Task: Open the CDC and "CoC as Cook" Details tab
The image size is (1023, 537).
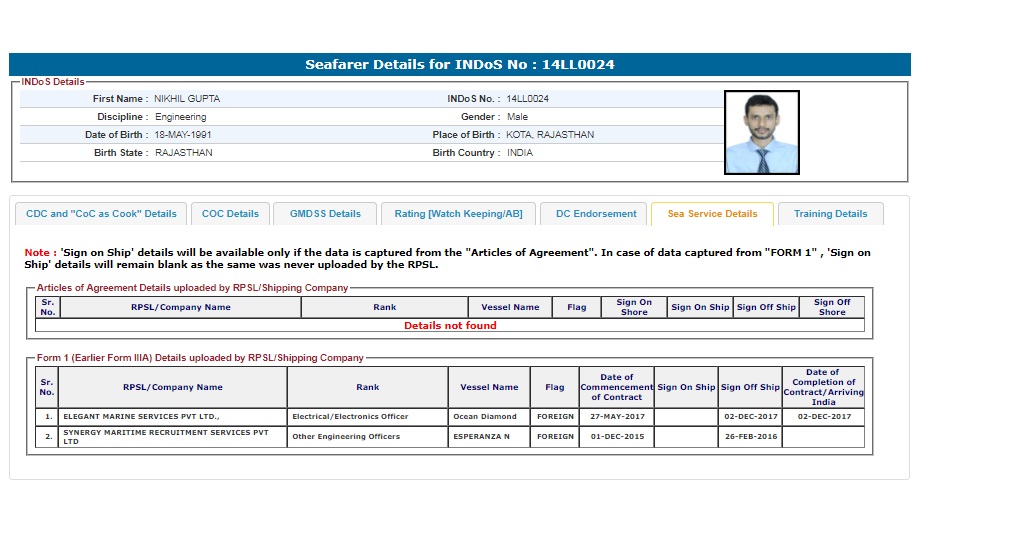Action: pos(101,214)
